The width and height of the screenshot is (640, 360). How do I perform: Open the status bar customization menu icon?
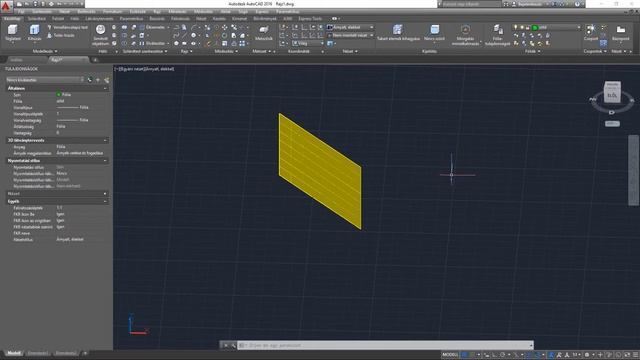636,355
